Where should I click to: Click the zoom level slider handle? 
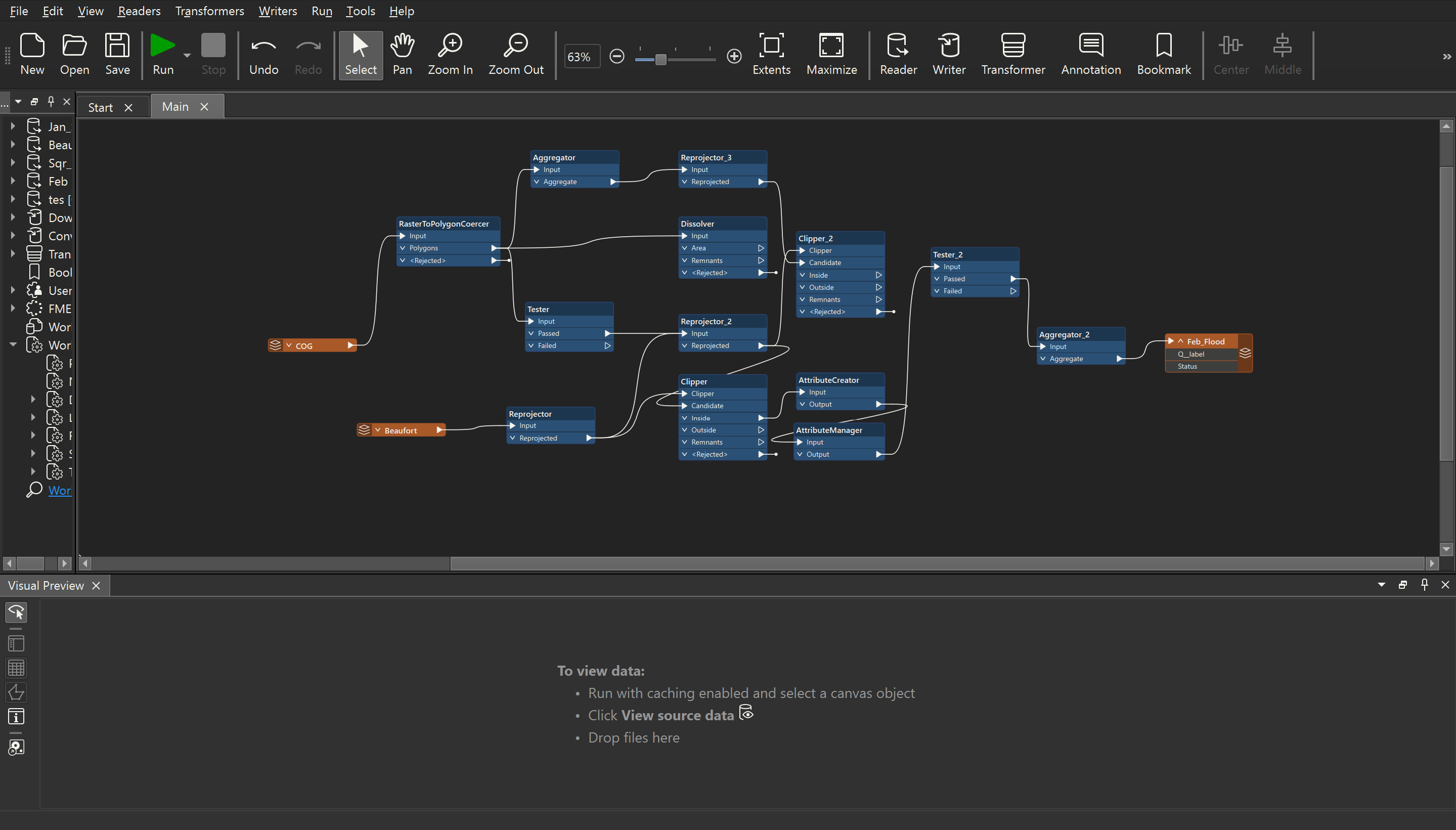pyautogui.click(x=660, y=59)
